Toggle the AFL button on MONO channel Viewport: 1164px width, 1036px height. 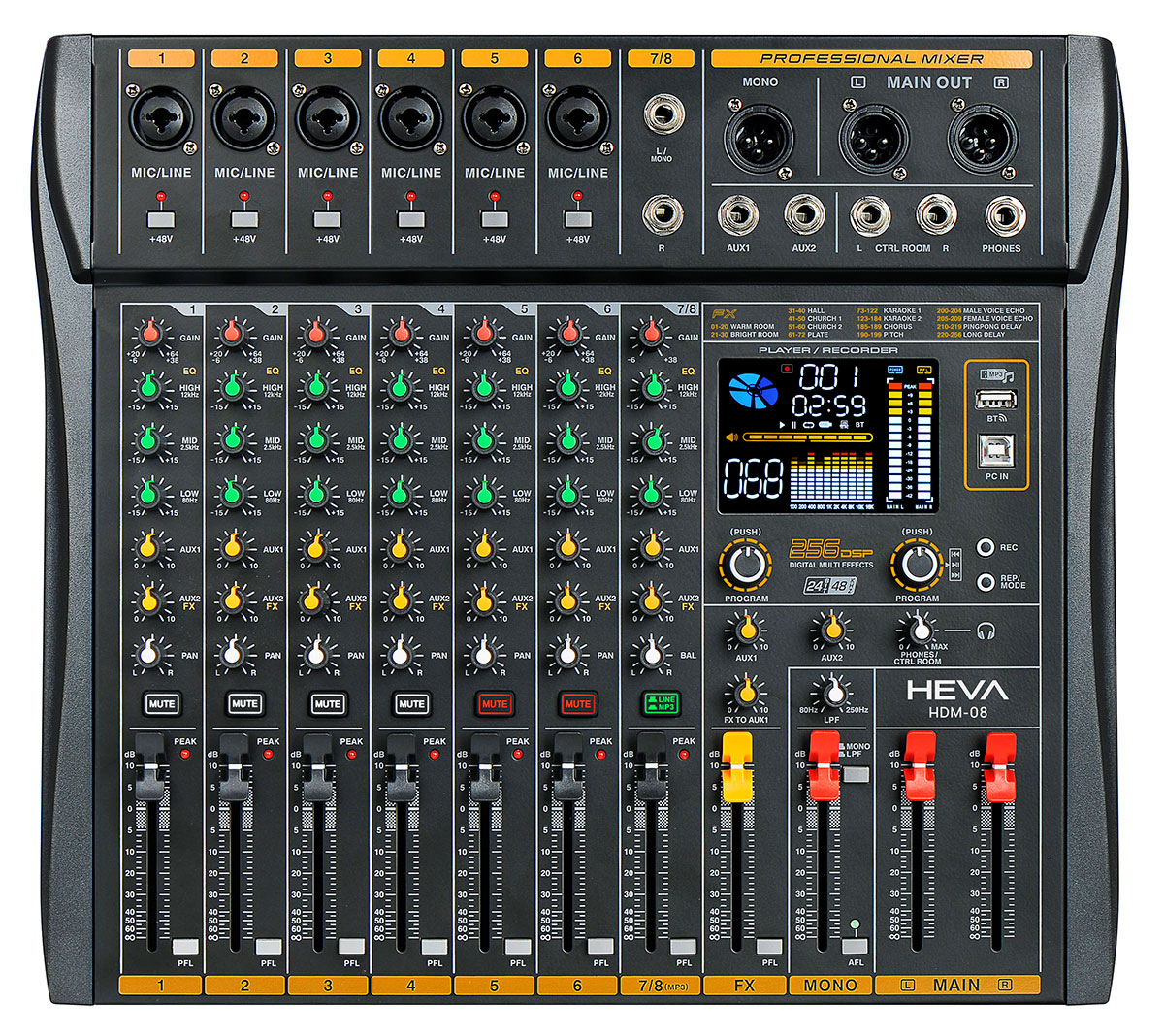[x=855, y=947]
